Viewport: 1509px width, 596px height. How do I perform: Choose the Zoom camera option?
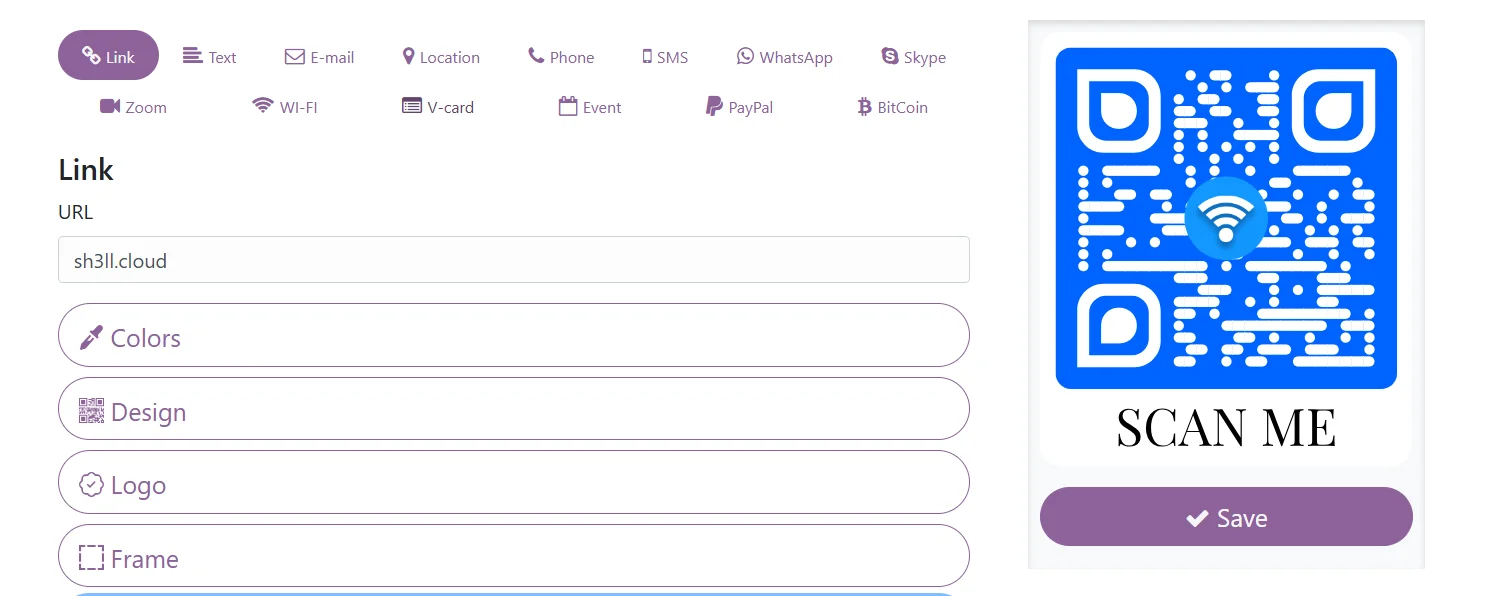(x=133, y=107)
